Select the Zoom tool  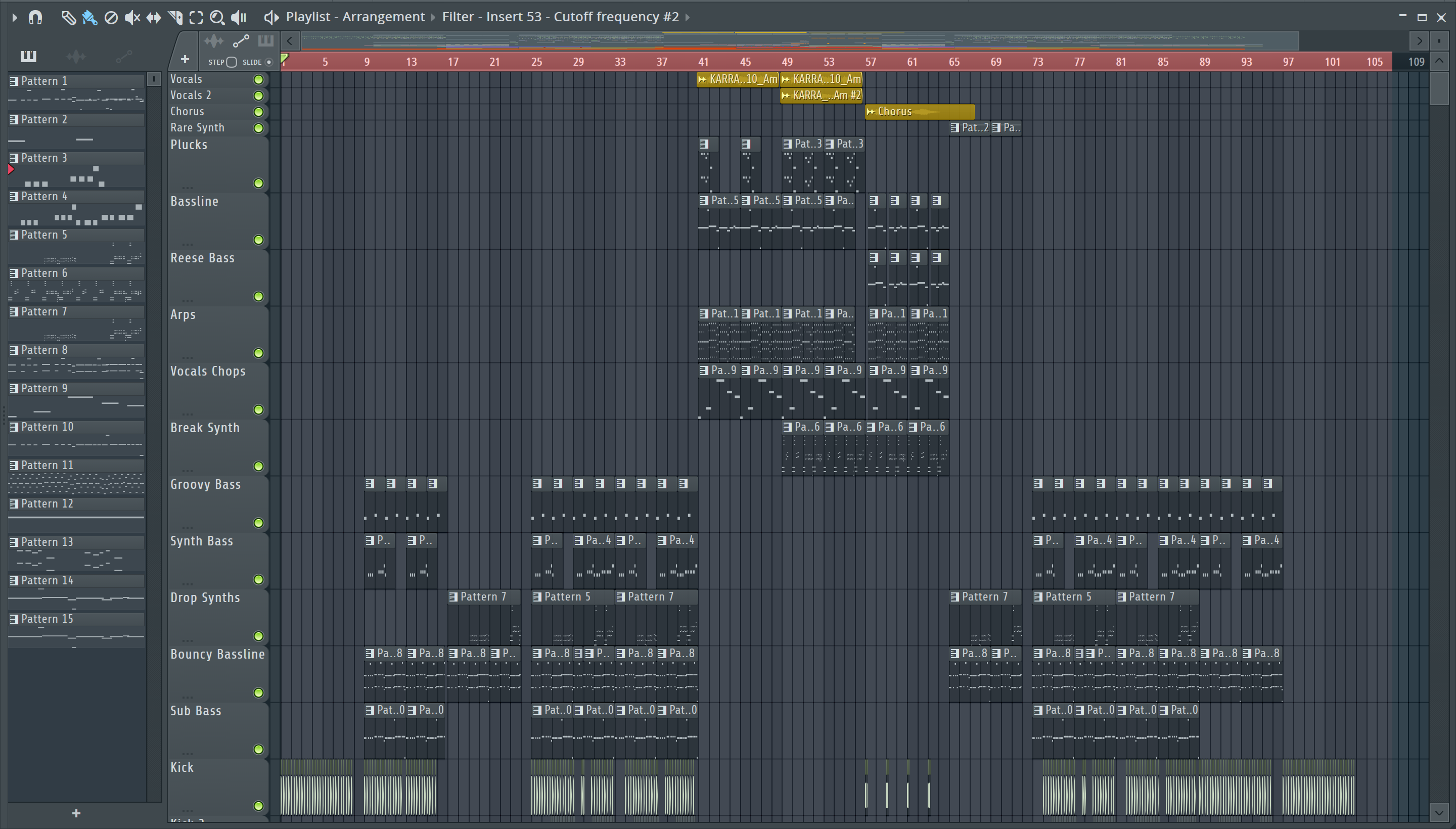click(217, 18)
